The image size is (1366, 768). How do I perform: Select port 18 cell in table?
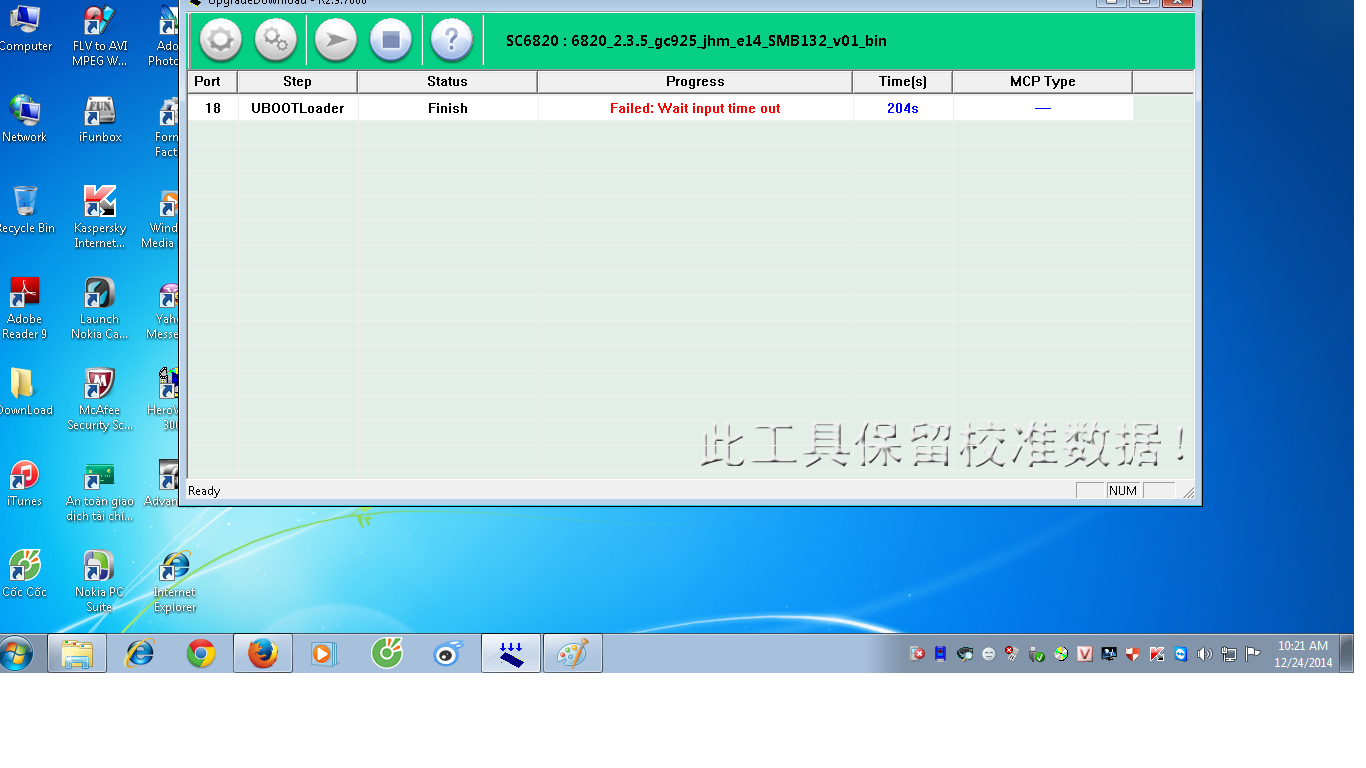pos(213,108)
